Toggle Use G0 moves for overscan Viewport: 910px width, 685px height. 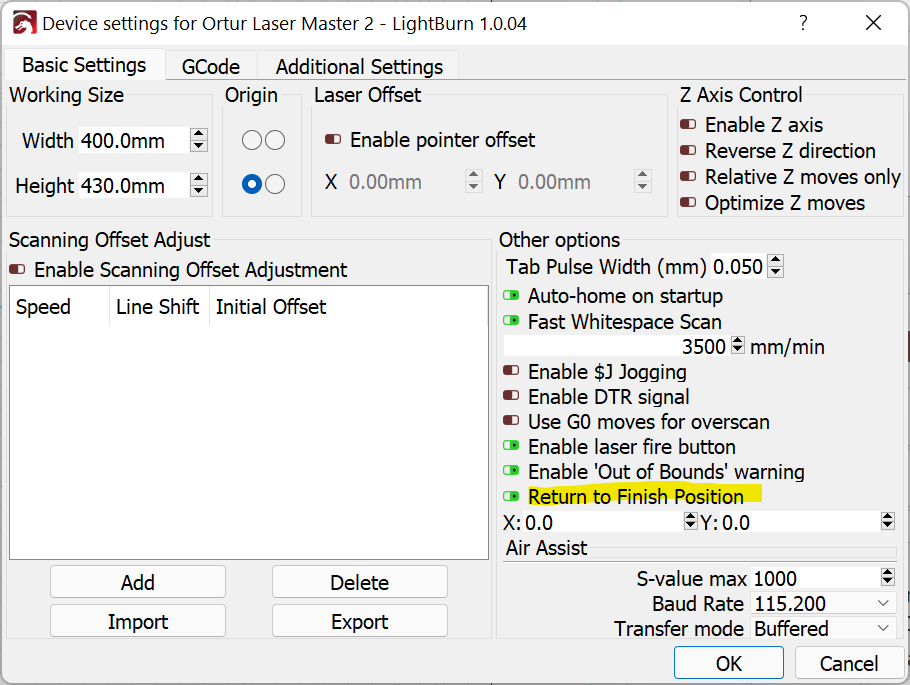[511, 420]
